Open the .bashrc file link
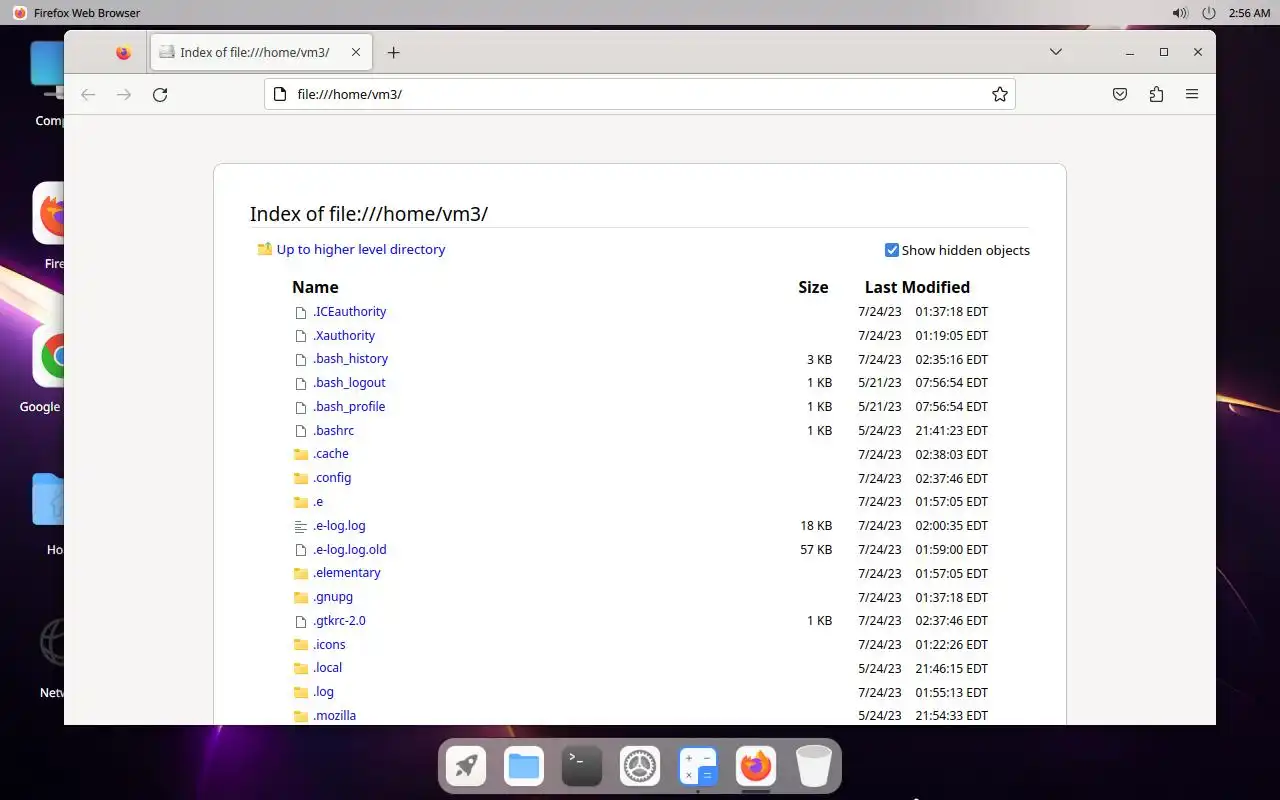The width and height of the screenshot is (1280, 800). click(x=334, y=430)
